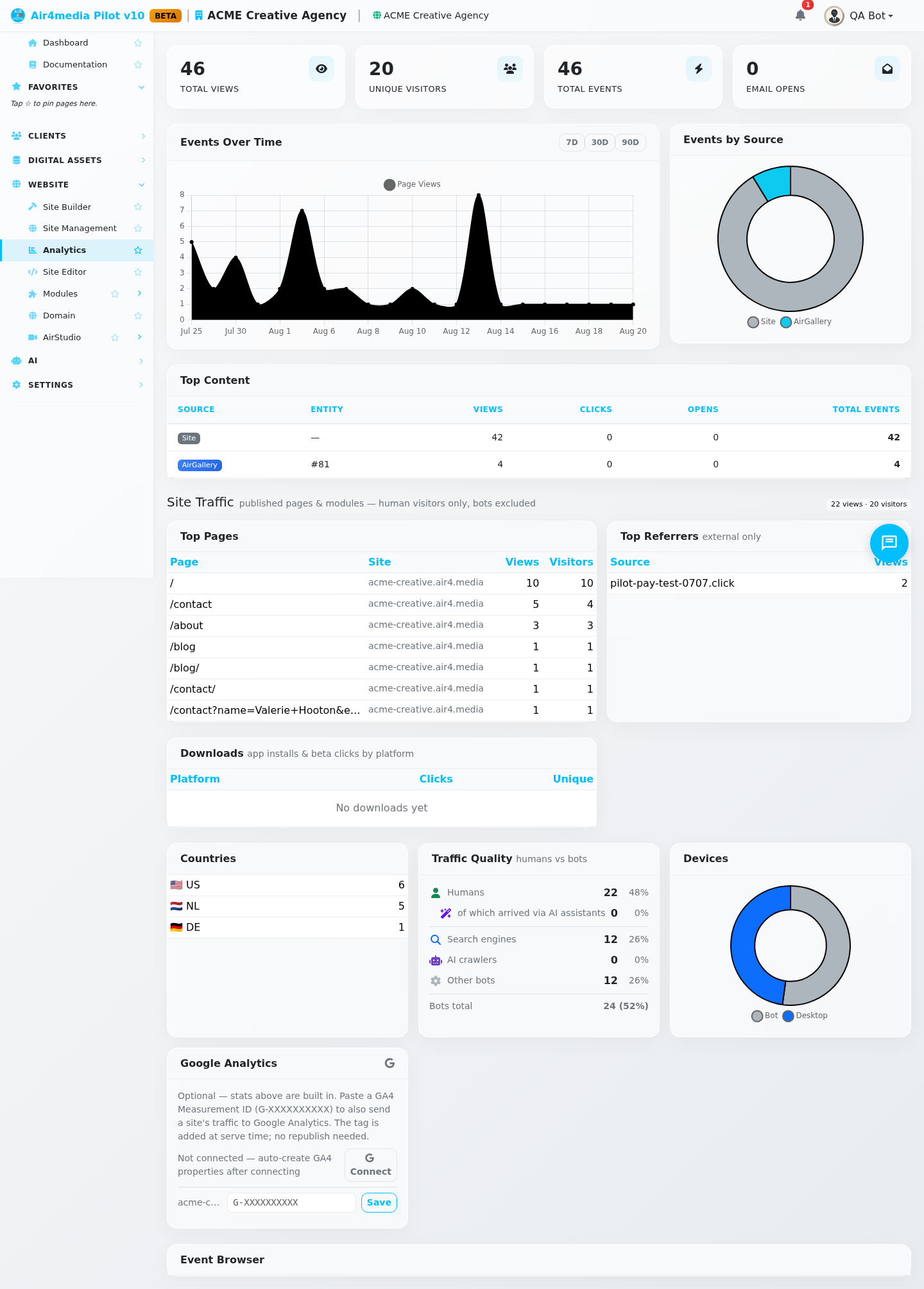Viewport: 924px width, 1289px height.
Task: Click the AI robot icon in sidebar
Action: click(17, 361)
